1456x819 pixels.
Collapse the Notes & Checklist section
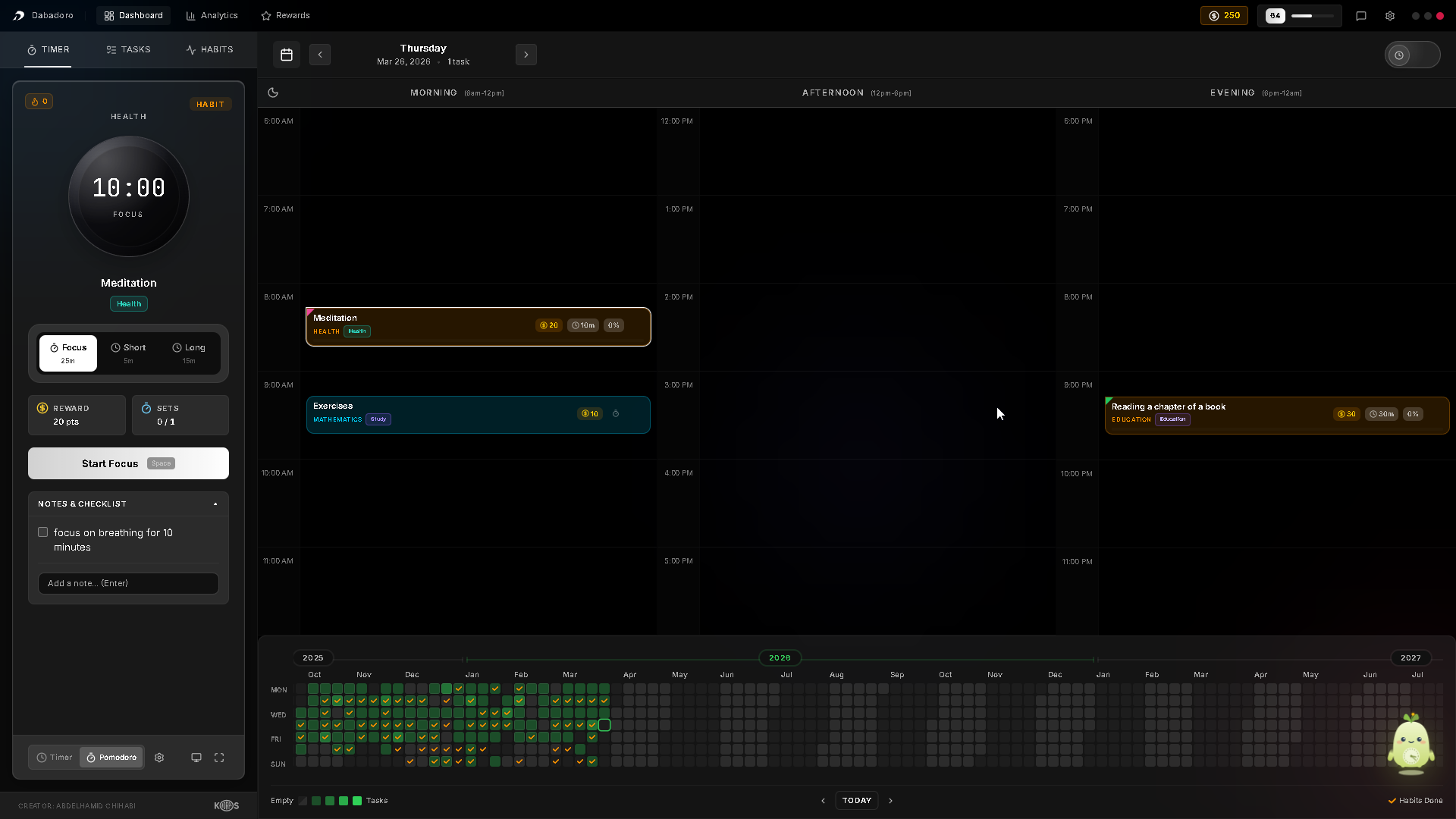pyautogui.click(x=128, y=504)
